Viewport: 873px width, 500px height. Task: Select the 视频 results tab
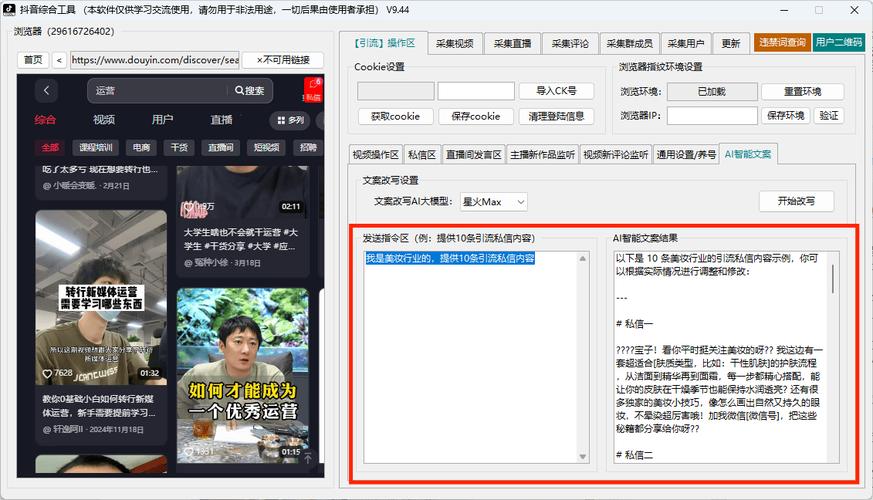pyautogui.click(x=104, y=120)
